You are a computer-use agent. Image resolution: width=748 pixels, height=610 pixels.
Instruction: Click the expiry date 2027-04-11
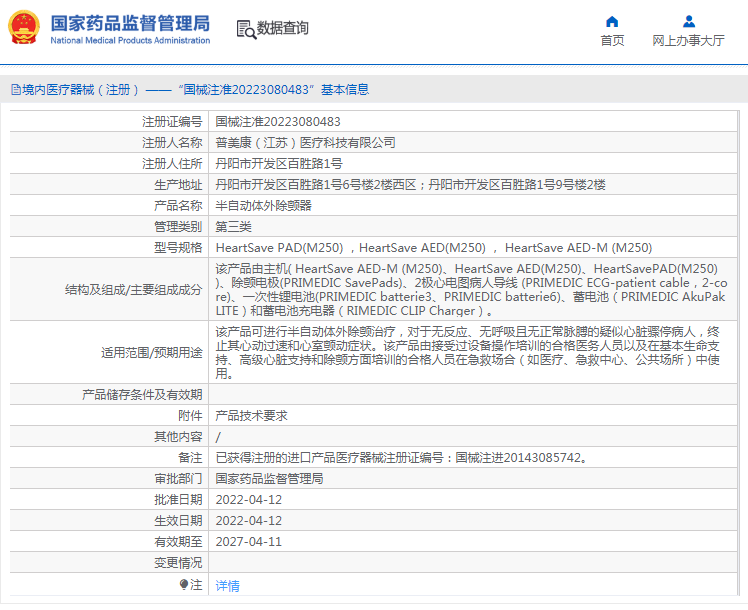[x=249, y=541]
